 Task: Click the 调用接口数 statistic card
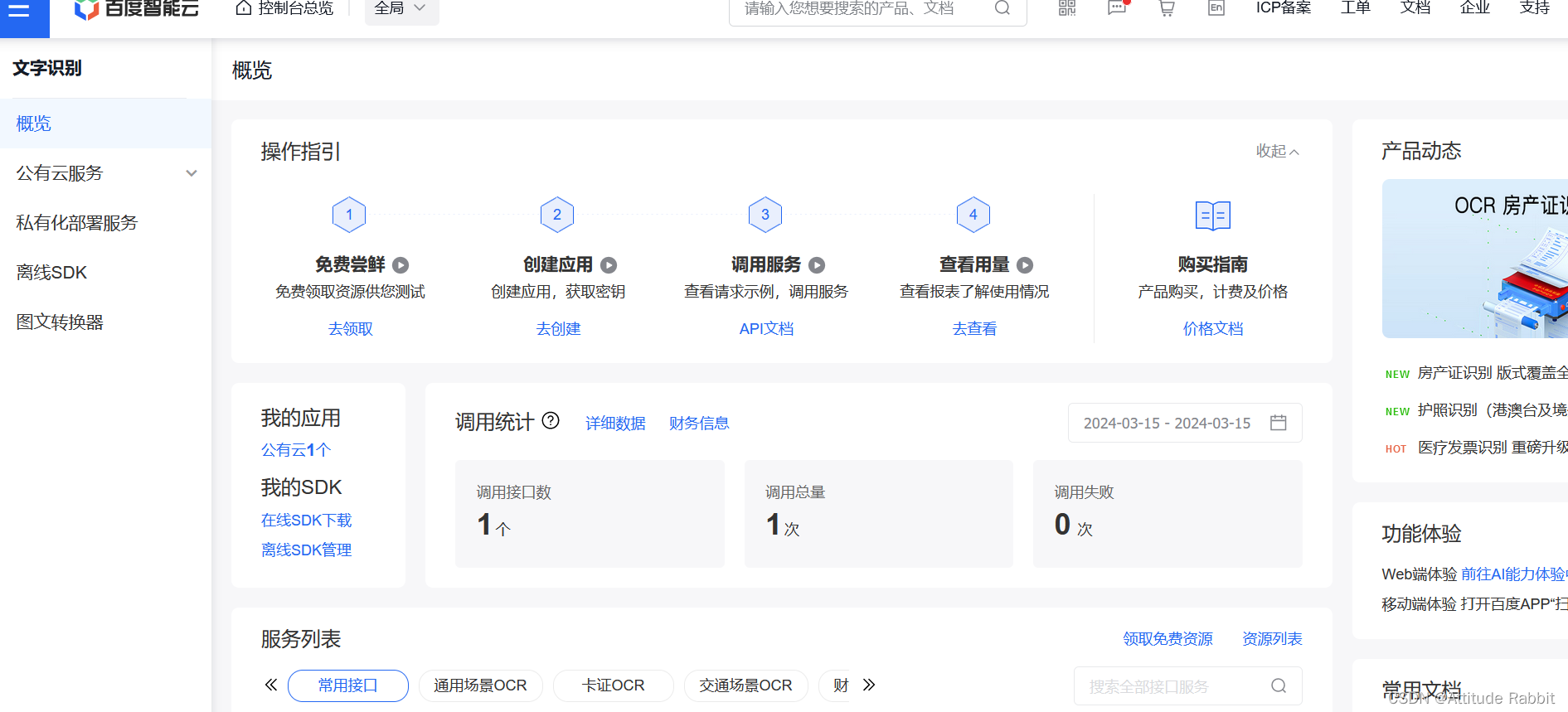[590, 514]
